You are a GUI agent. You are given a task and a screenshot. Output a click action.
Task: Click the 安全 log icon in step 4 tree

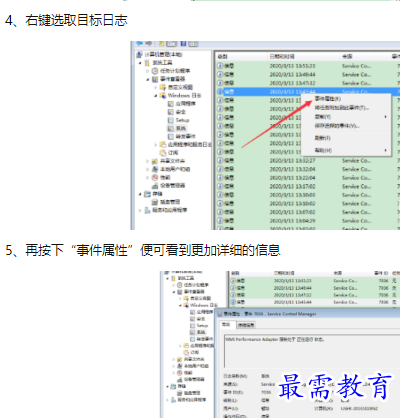(x=171, y=112)
